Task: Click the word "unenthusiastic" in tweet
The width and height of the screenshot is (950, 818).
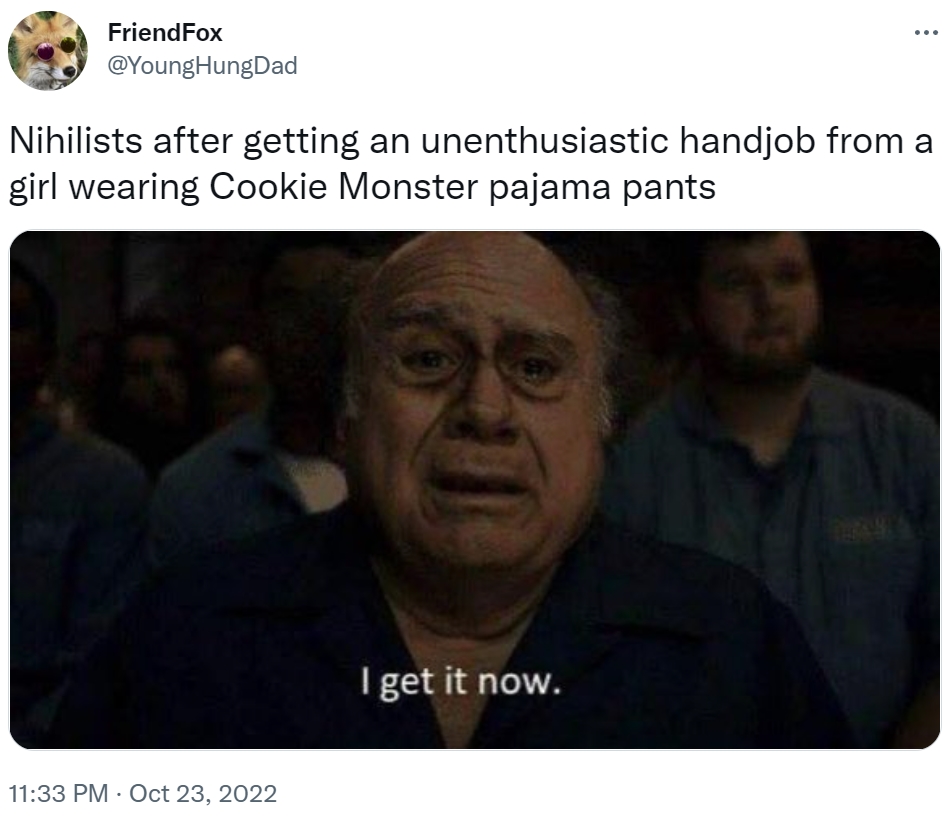Action: pyautogui.click(x=545, y=141)
